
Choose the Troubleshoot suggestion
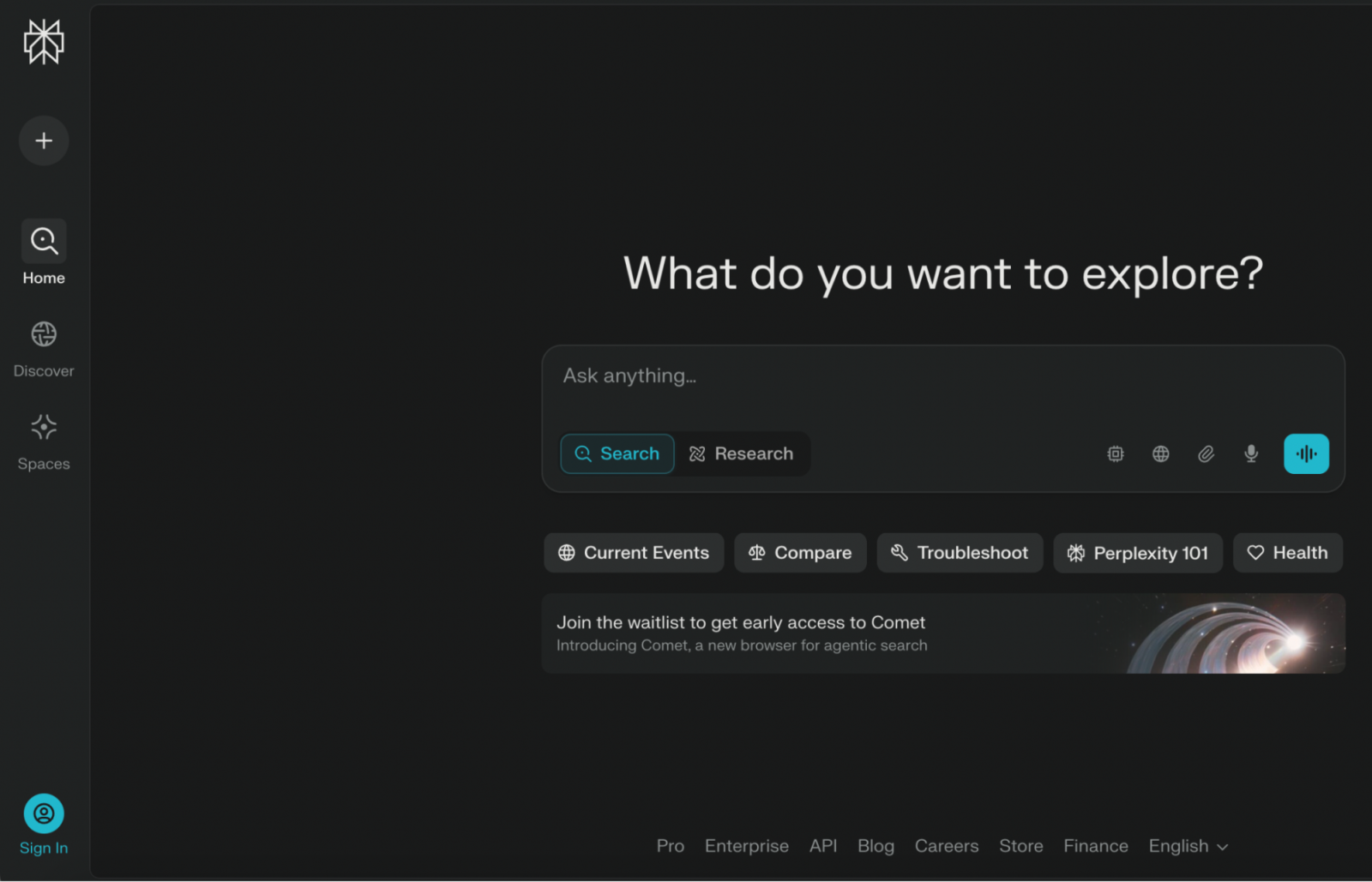960,553
